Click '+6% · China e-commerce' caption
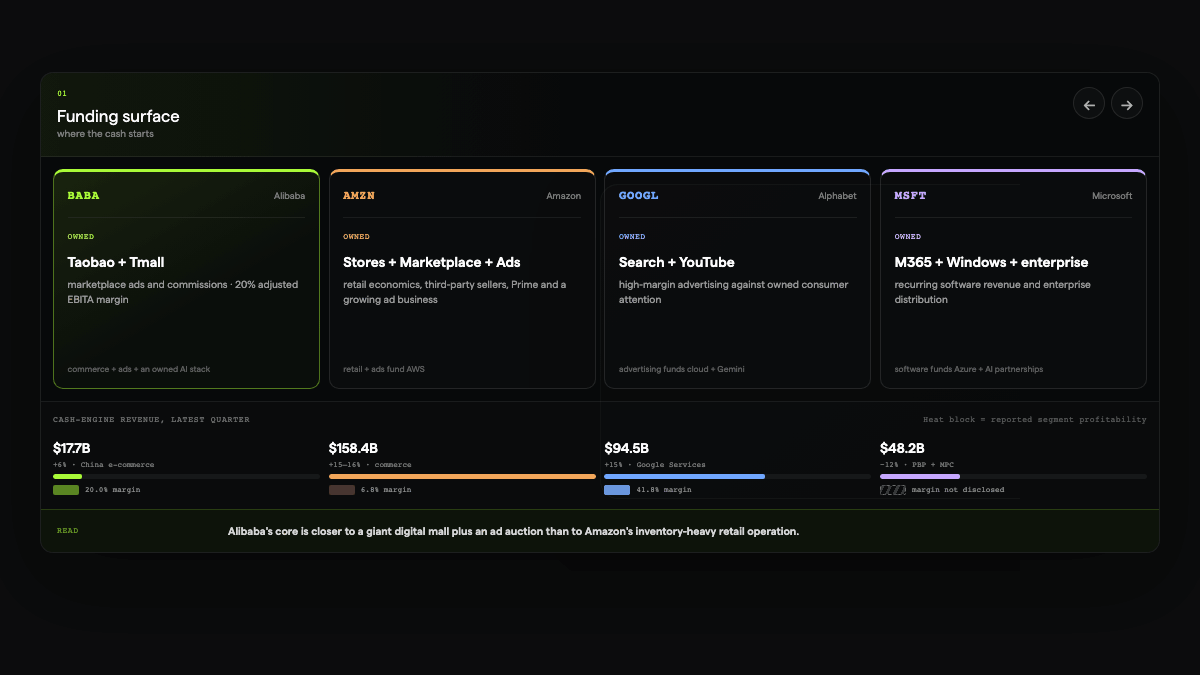 [x=104, y=465]
